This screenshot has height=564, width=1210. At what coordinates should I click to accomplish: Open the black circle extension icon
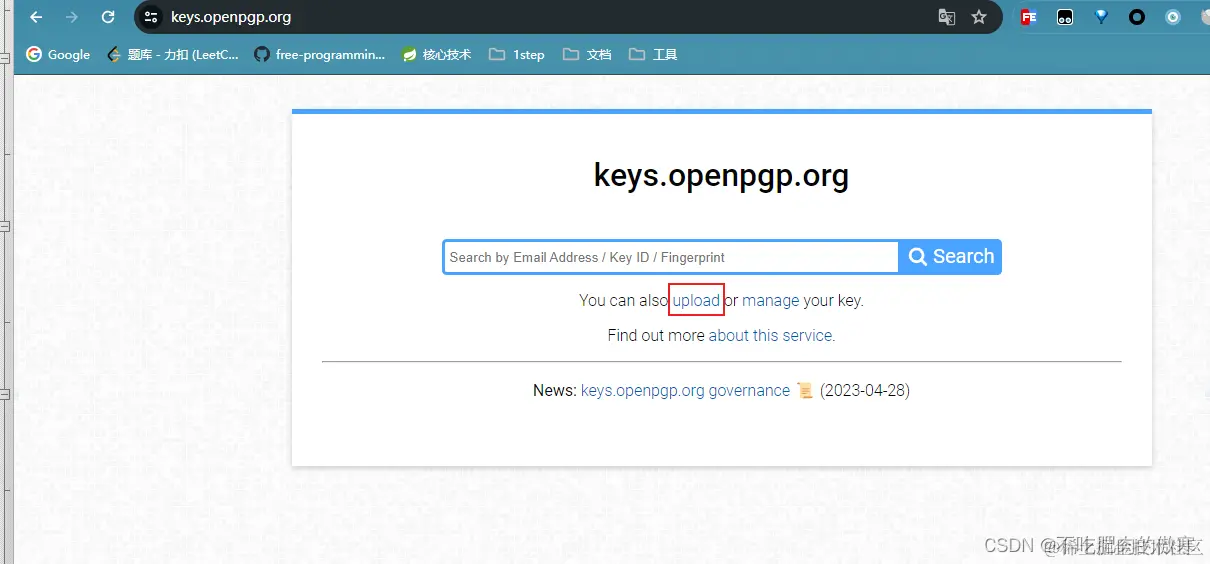pos(1137,17)
